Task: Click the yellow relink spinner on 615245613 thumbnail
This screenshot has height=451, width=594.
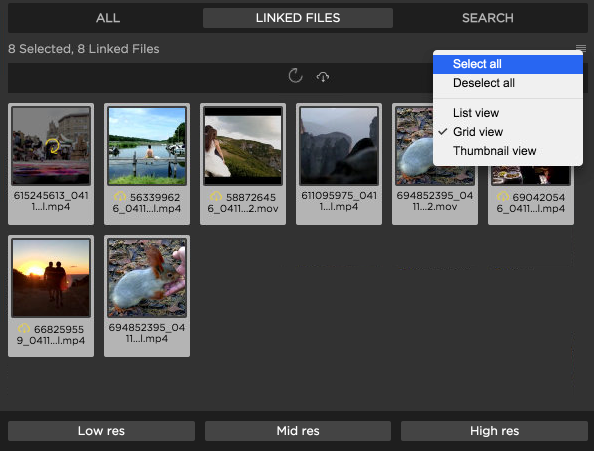Action: [x=53, y=146]
